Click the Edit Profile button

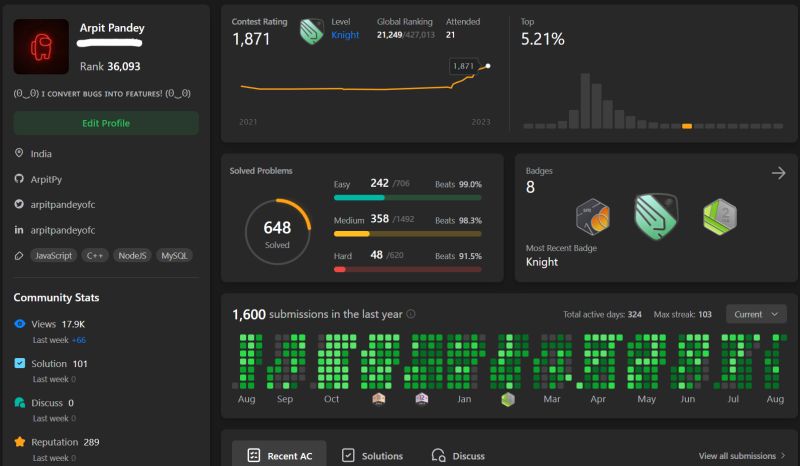pos(106,123)
